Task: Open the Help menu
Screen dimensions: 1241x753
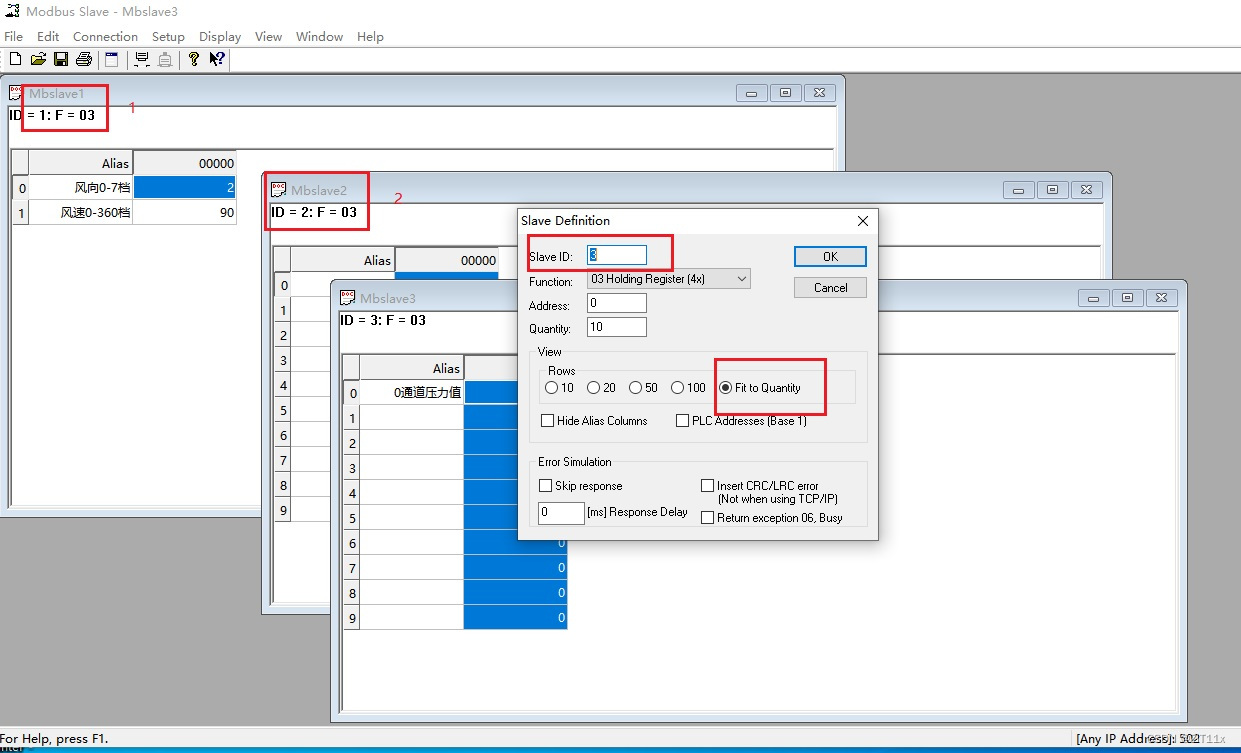Action: (370, 36)
